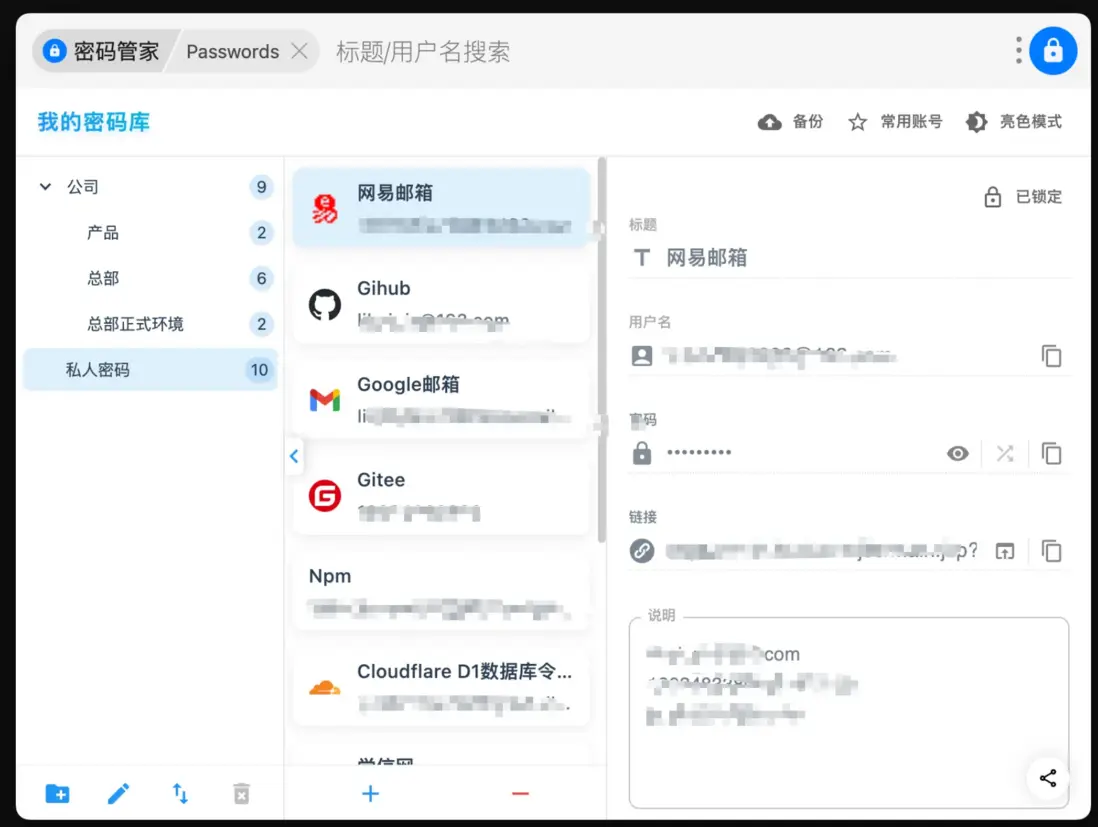Open the Npm entry
This screenshot has height=827, width=1098.
coord(441,591)
